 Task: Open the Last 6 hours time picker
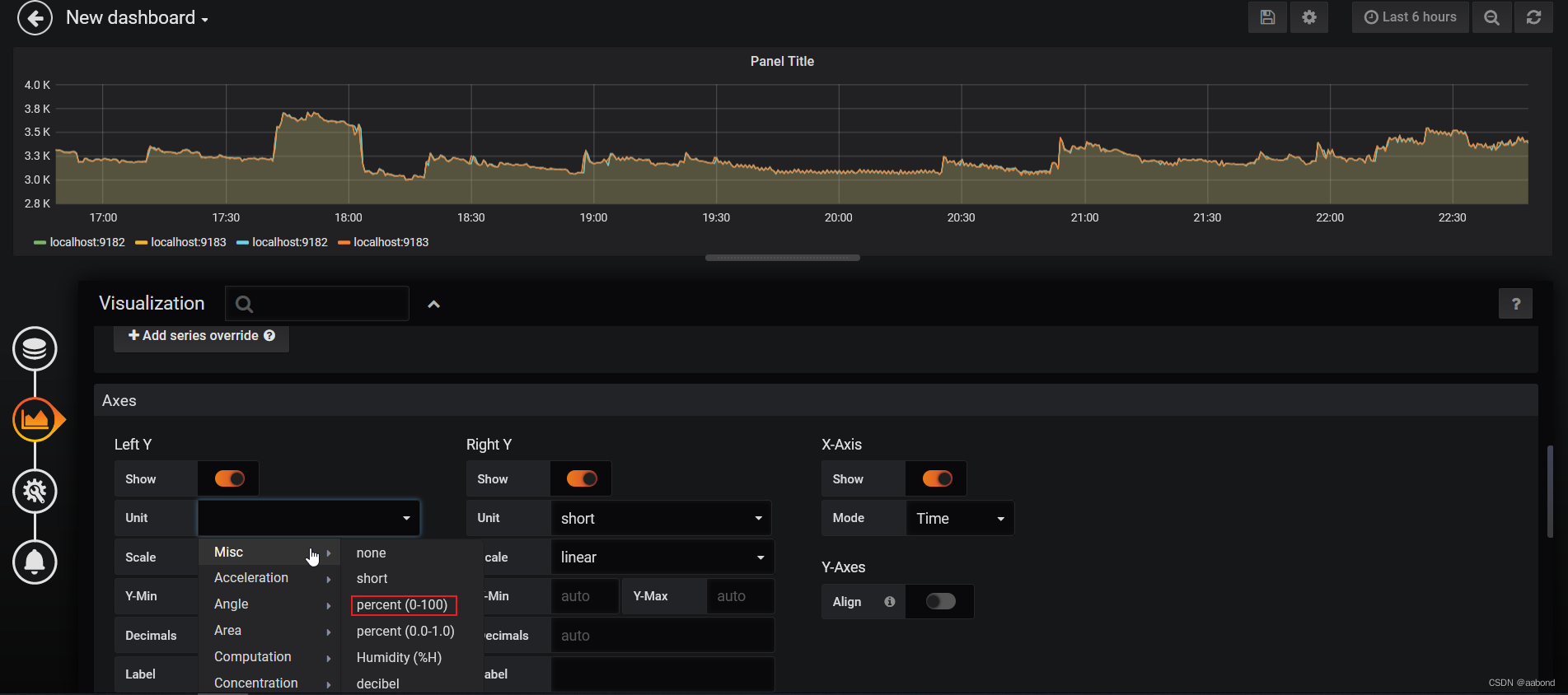pyautogui.click(x=1410, y=17)
